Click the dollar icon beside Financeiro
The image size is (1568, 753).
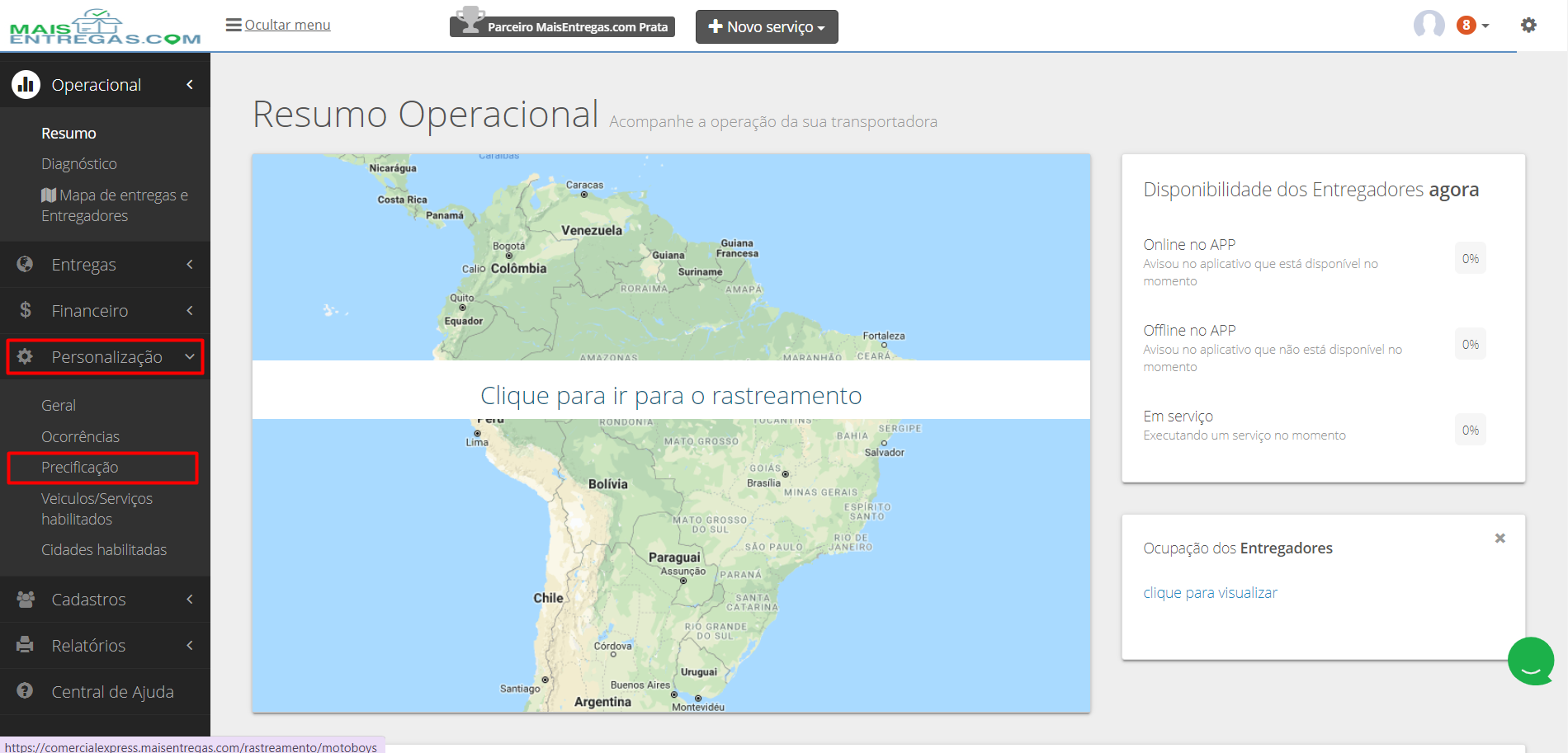coord(26,310)
